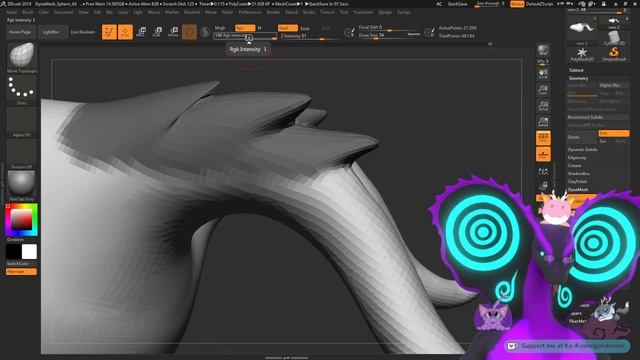640x360 pixels.
Task: Toggle the Rgb button
Action: click(245, 28)
